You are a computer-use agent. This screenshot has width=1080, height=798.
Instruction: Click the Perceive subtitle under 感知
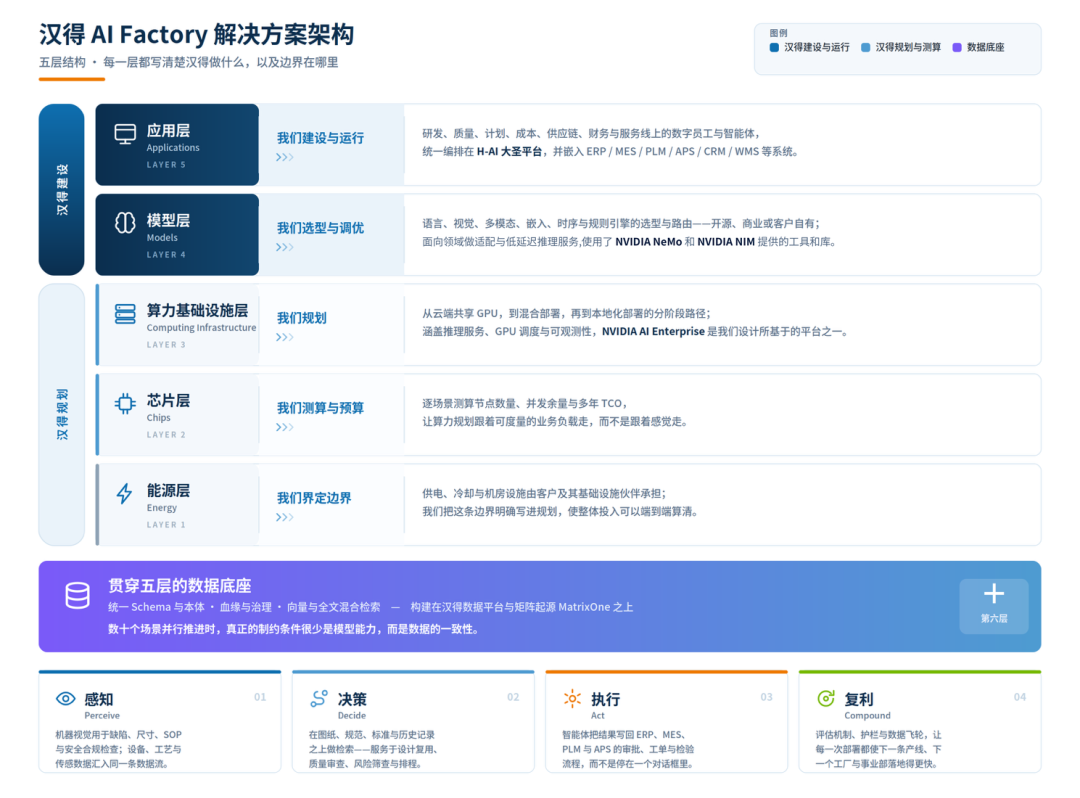coord(102,716)
